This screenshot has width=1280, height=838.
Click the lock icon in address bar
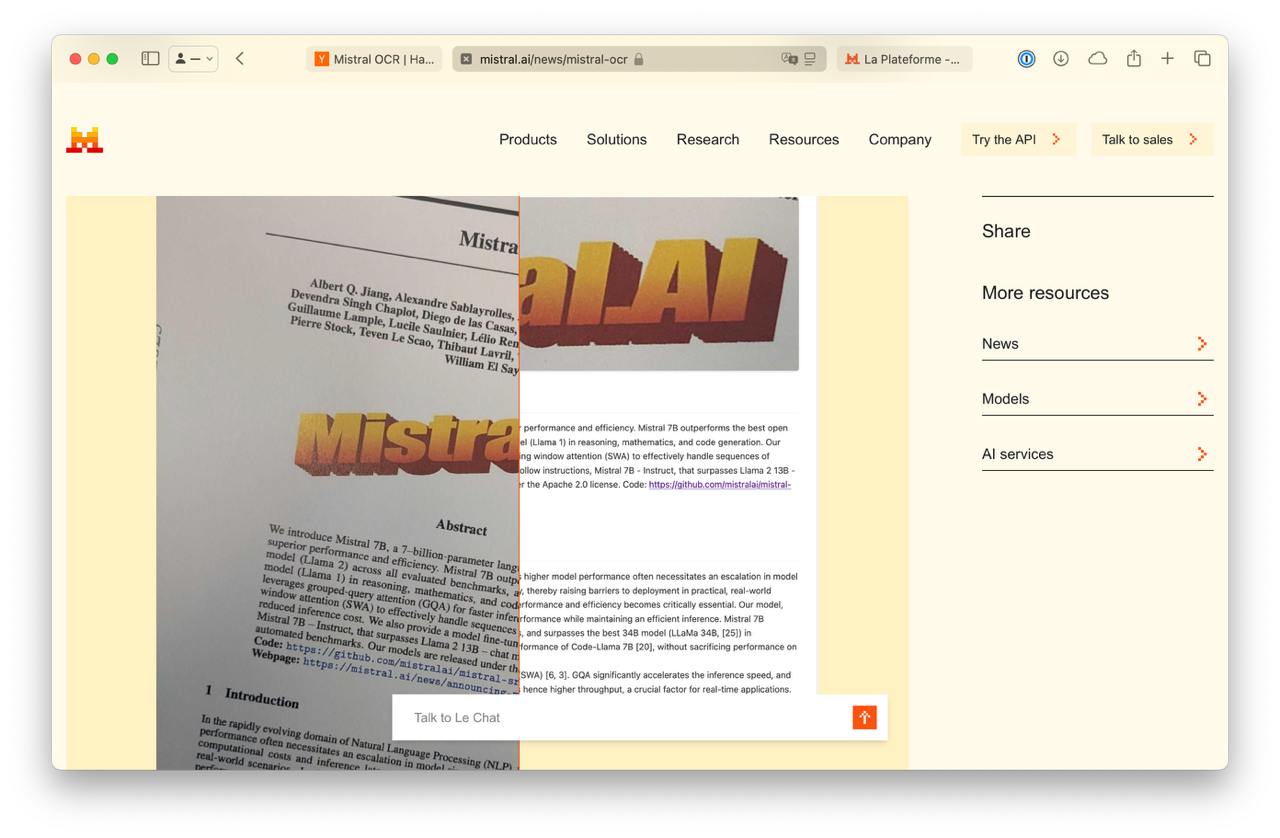639,59
